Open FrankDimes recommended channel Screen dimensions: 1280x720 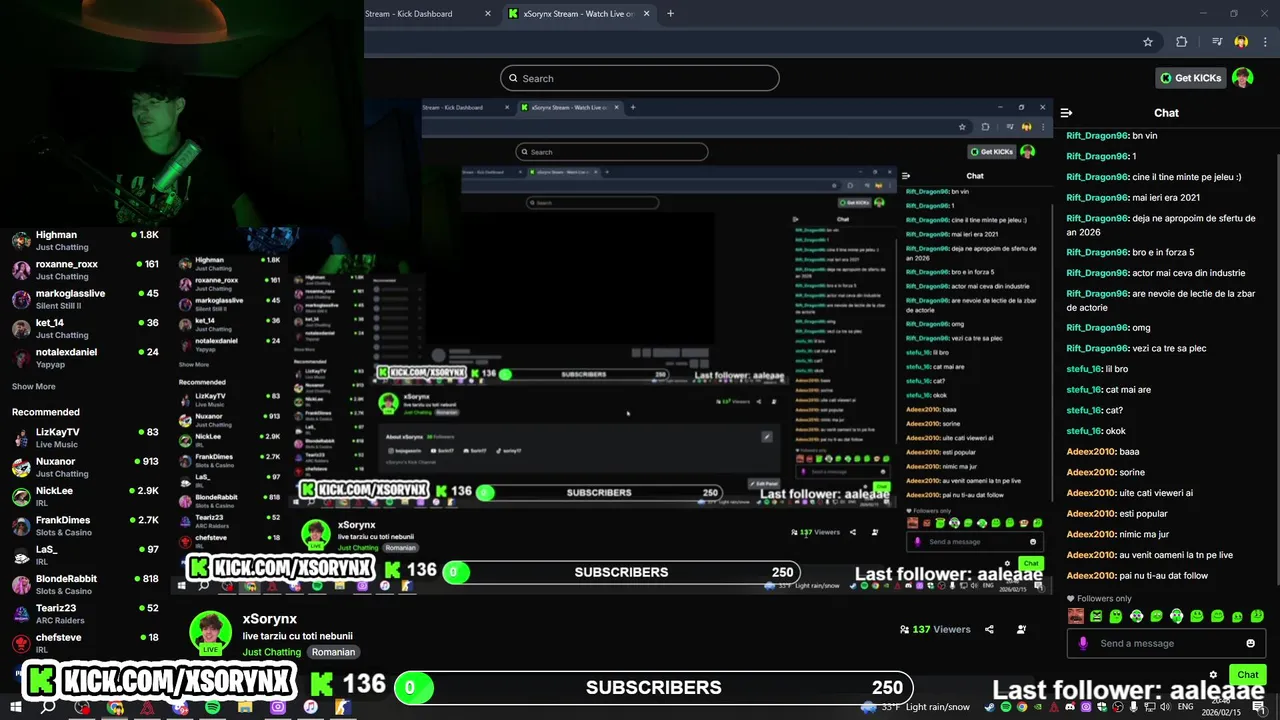pyautogui.click(x=86, y=526)
